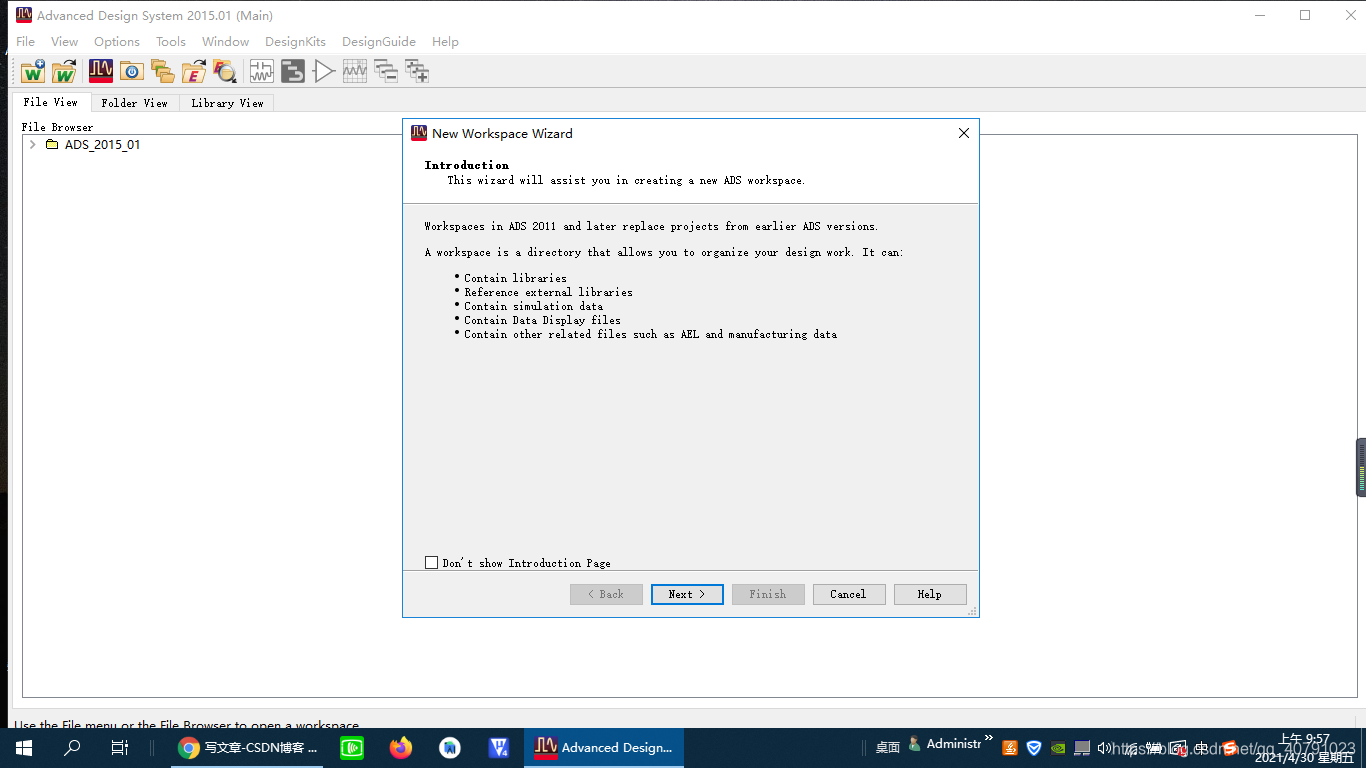Click the show all windows plus icon
1366x768 pixels.
[416, 71]
